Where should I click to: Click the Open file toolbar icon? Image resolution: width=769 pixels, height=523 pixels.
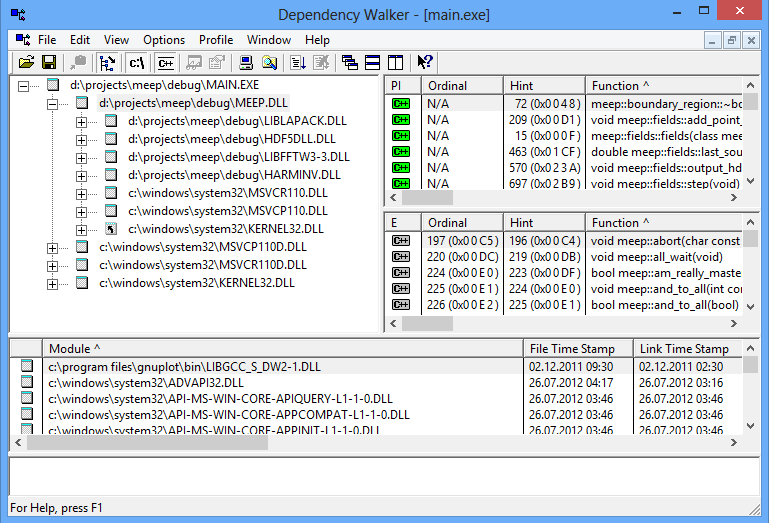pyautogui.click(x=25, y=63)
